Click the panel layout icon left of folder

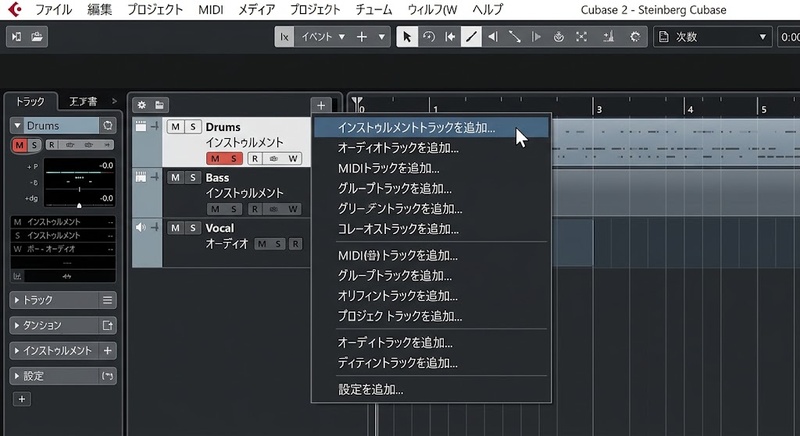(16, 37)
